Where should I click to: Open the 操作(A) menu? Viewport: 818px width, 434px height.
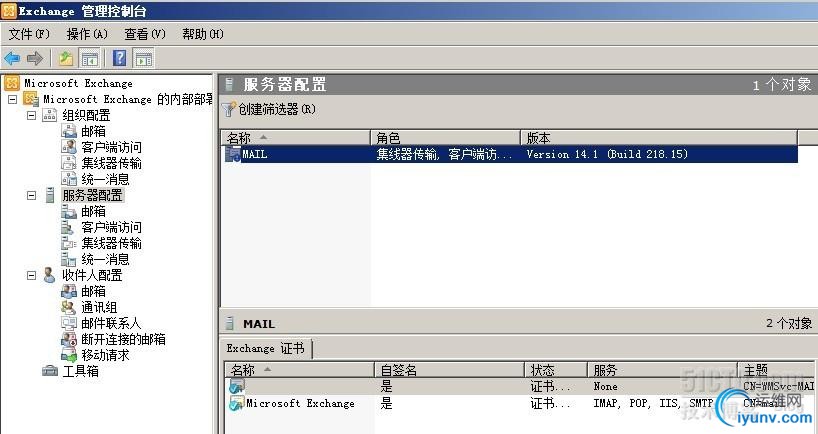(87, 34)
